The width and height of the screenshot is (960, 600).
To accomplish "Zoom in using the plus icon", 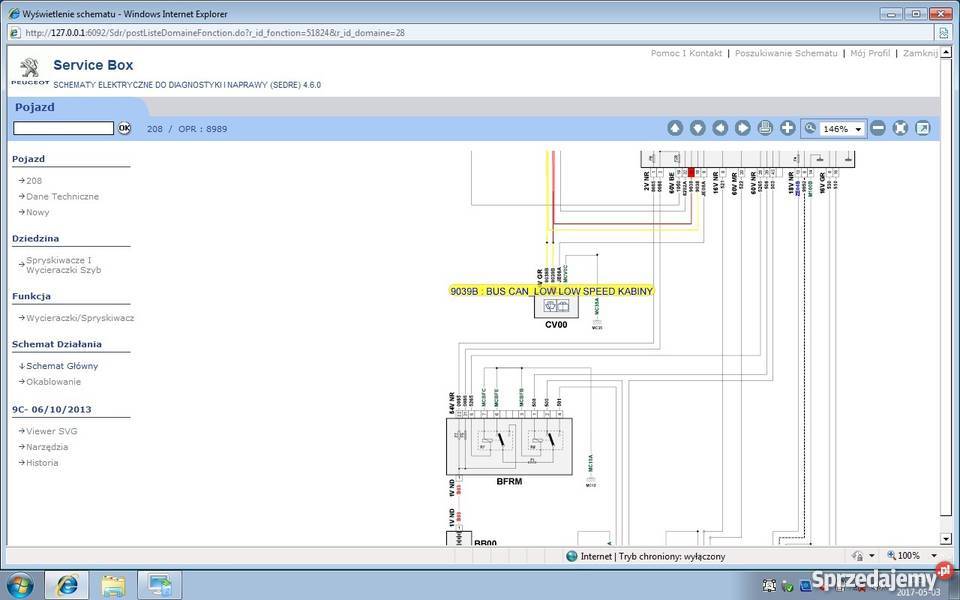I will tap(788, 128).
